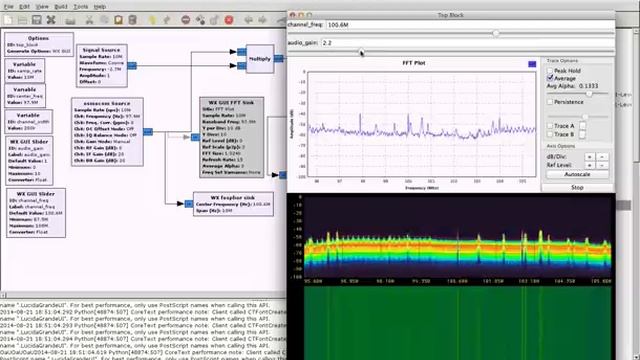Open the Build menu
This screenshot has width=640, height=360.
[61, 7]
